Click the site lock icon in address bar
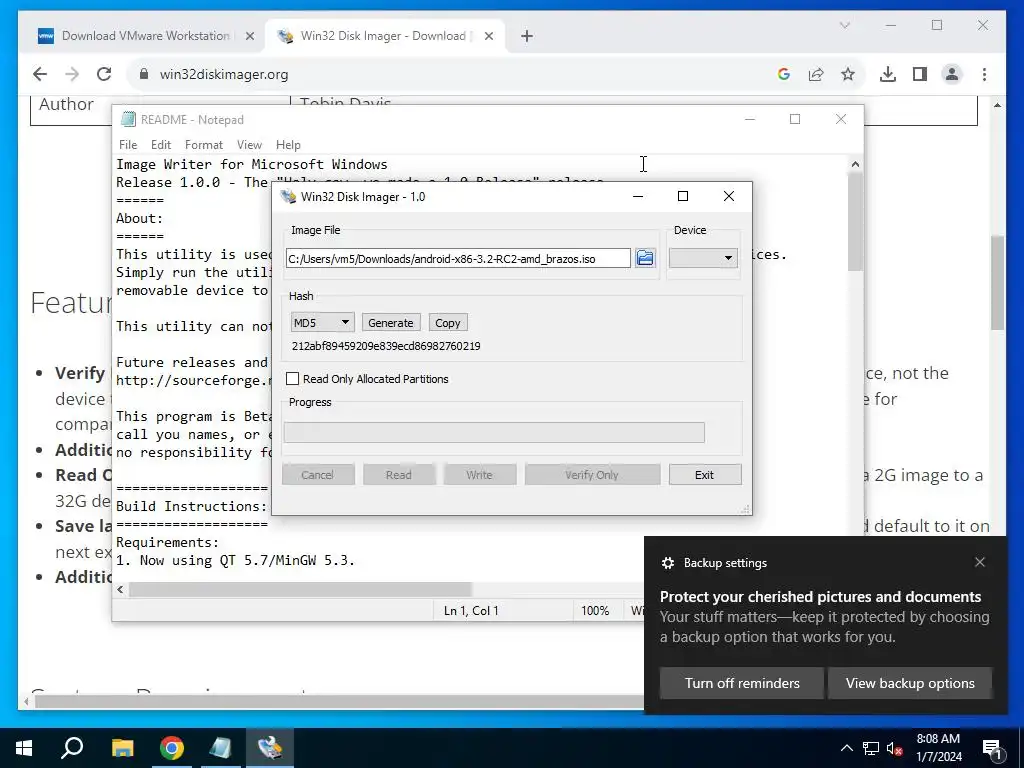Viewport: 1024px width, 768px height. 144,74
